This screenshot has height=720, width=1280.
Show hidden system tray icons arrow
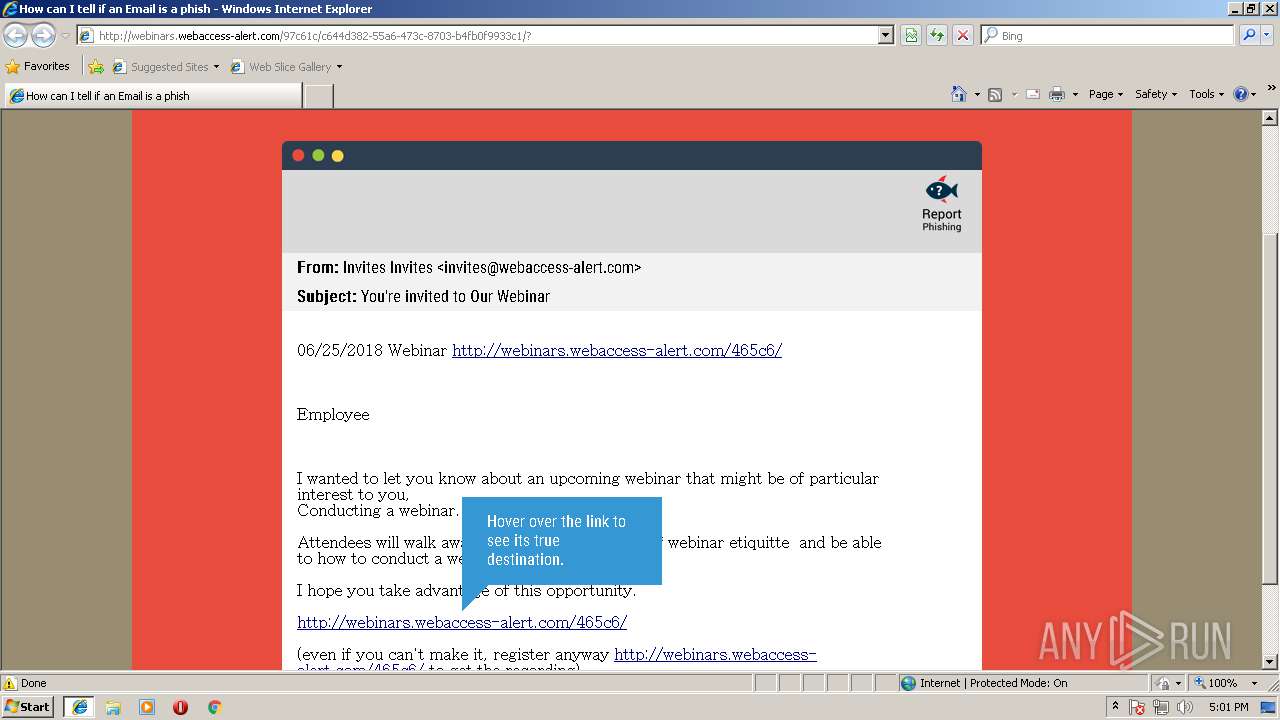click(1115, 706)
